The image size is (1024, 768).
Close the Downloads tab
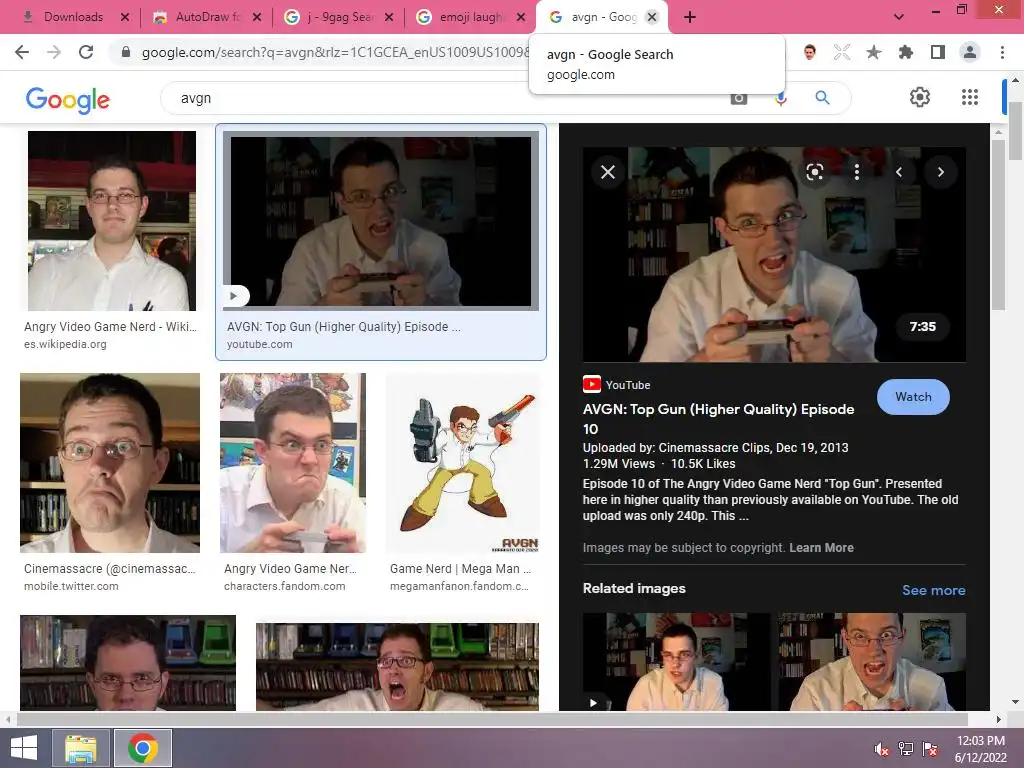click(125, 17)
